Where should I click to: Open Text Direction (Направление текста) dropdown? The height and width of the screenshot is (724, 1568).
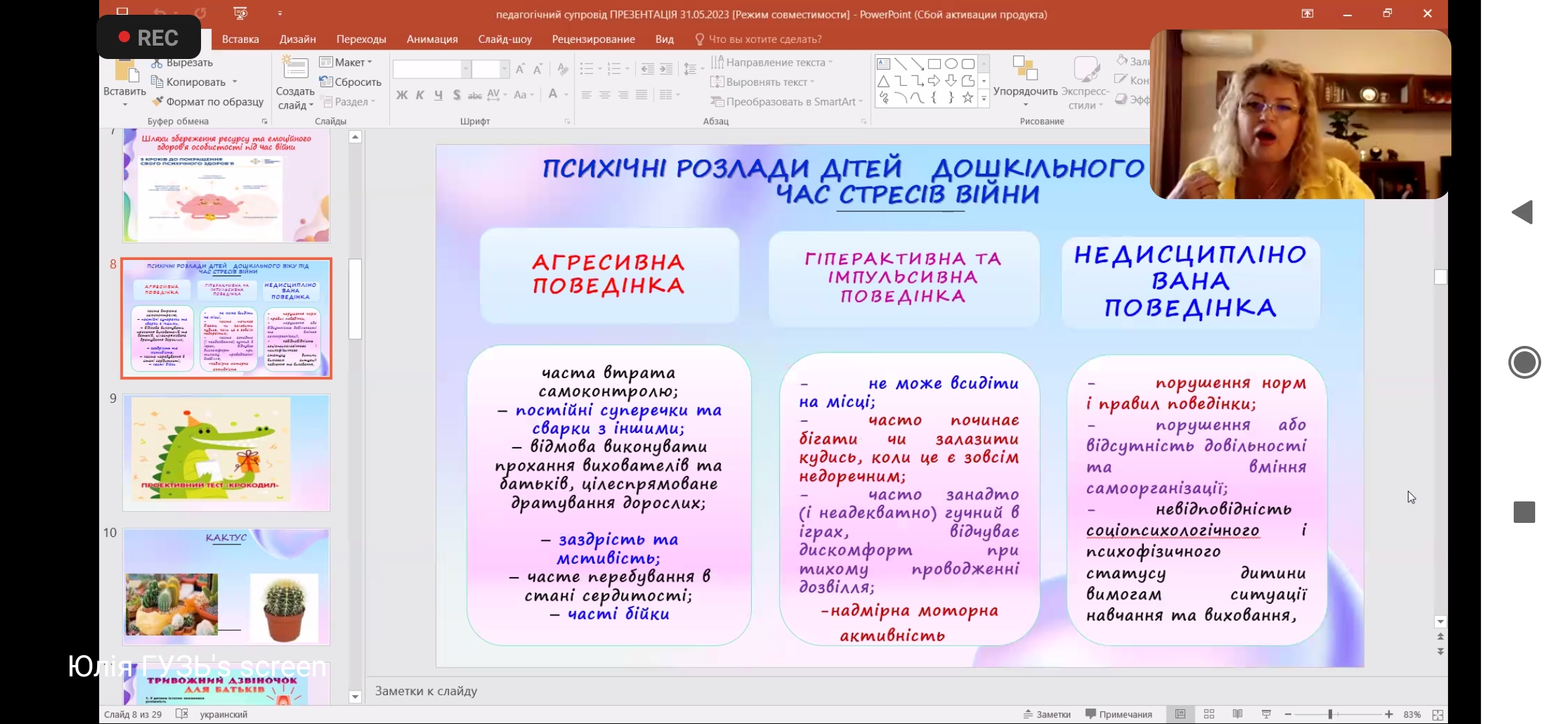771,62
